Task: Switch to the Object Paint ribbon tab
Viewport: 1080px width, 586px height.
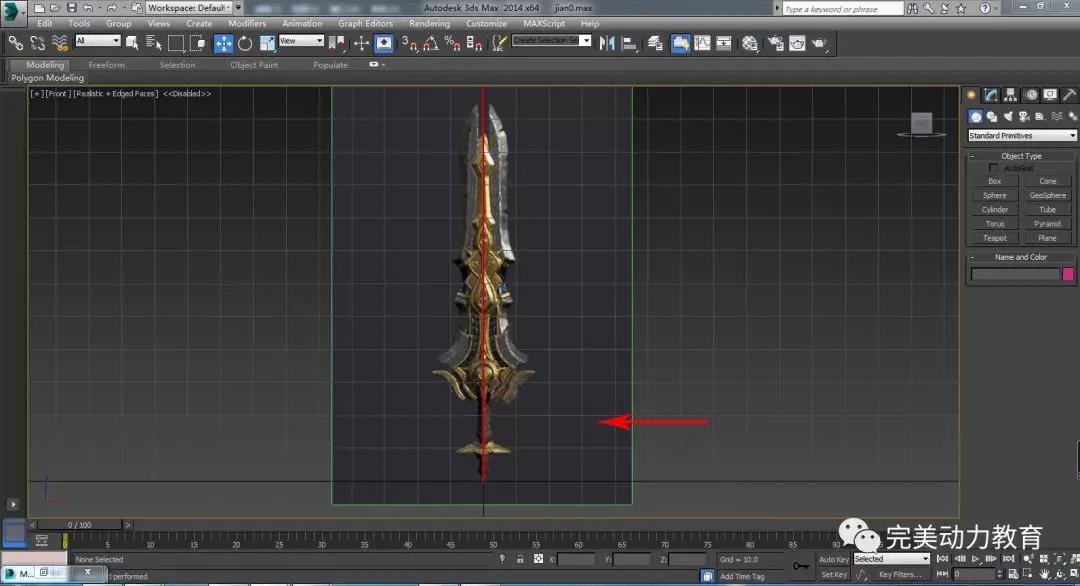Action: (x=254, y=65)
